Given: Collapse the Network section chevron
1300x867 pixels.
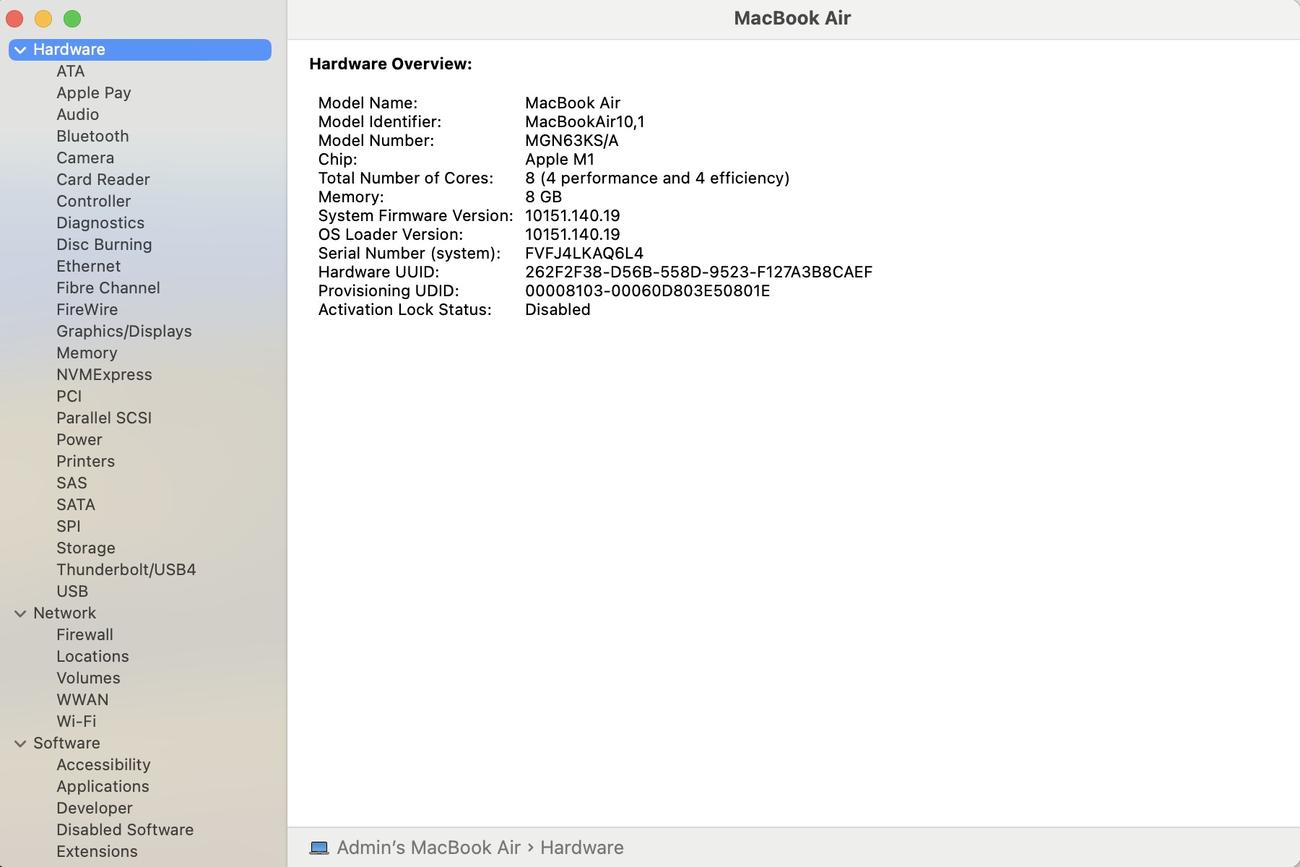Looking at the screenshot, I should point(20,614).
